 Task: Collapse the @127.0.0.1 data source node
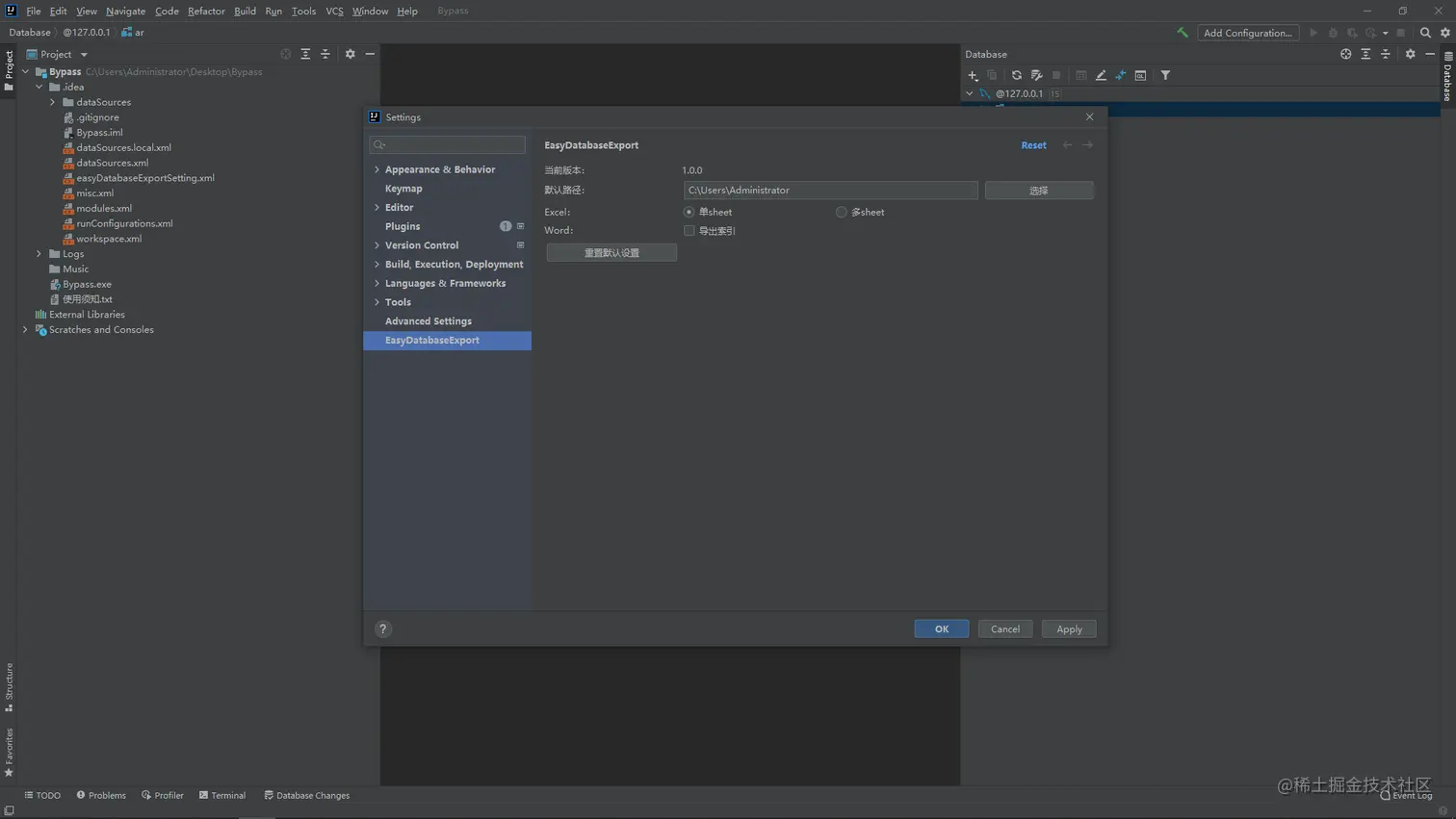click(970, 93)
